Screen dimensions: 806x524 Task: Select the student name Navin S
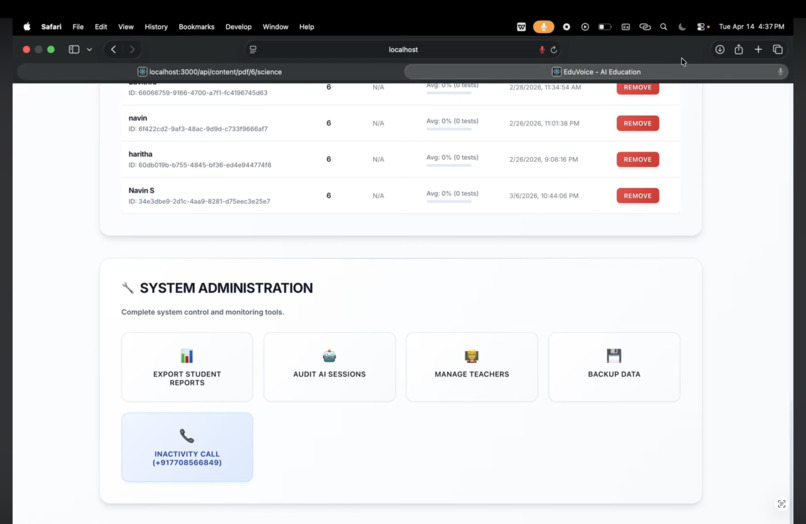(141, 190)
